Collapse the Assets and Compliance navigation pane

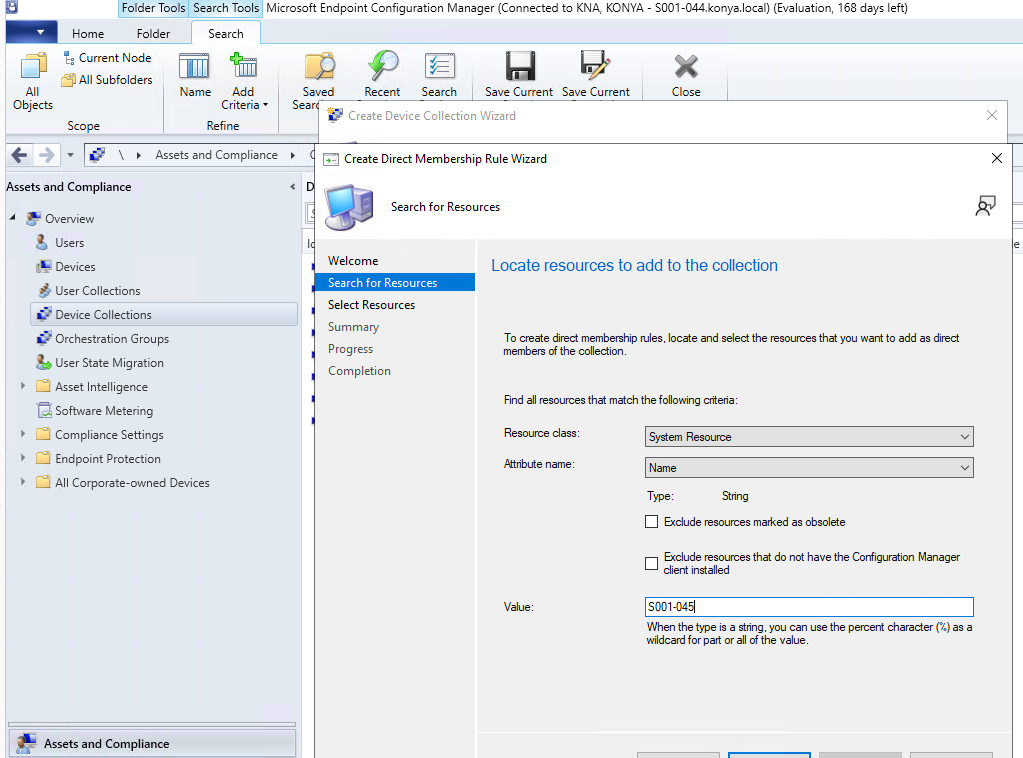click(x=292, y=187)
